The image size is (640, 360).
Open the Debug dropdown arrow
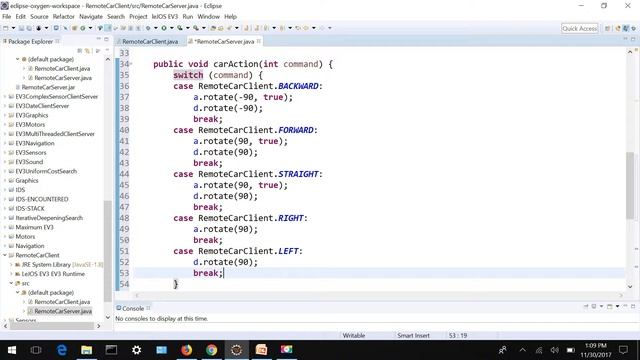point(156,28)
